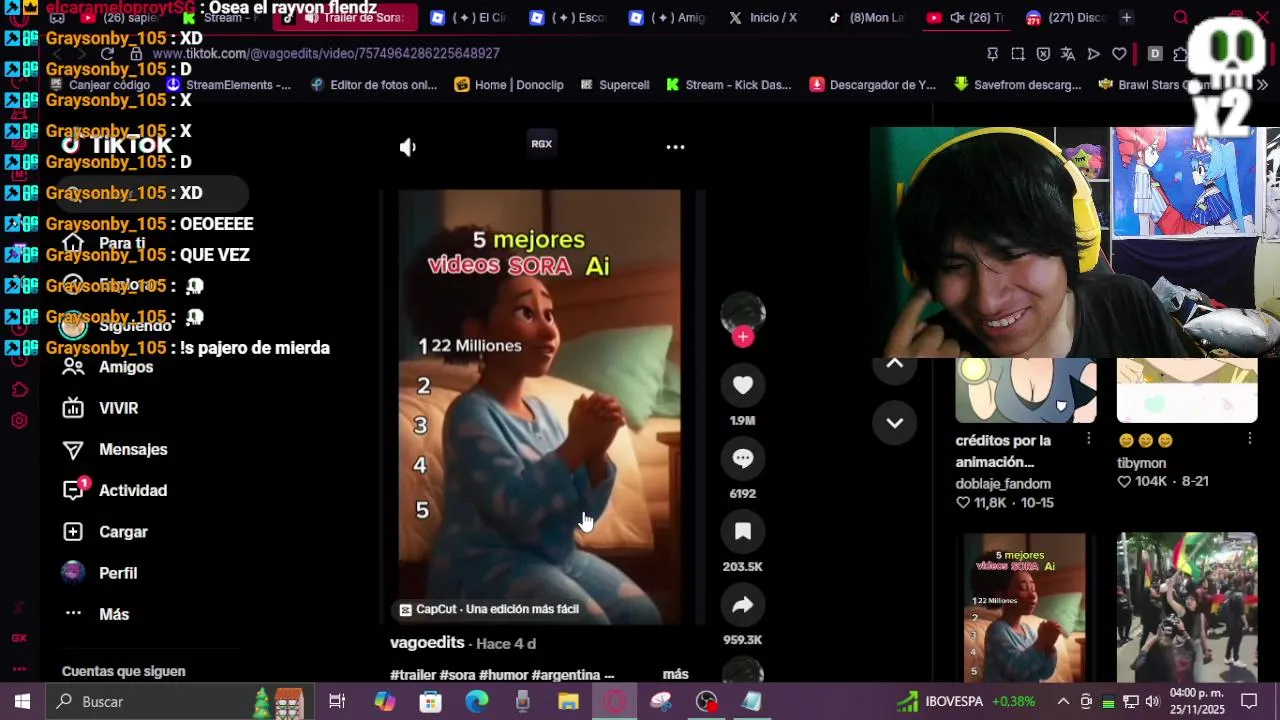Open options for the doblaje_fandom video card
This screenshot has width=1280, height=720.
1089,440
